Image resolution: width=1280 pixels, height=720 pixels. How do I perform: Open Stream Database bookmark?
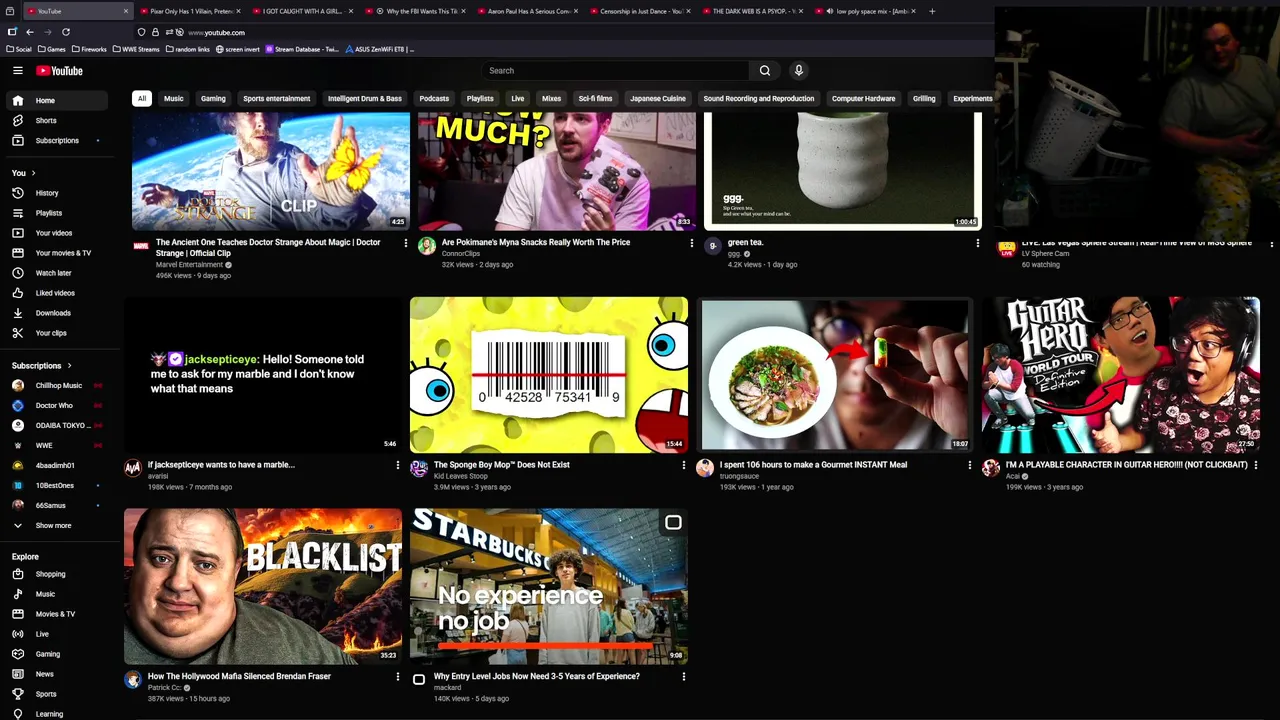tap(302, 49)
